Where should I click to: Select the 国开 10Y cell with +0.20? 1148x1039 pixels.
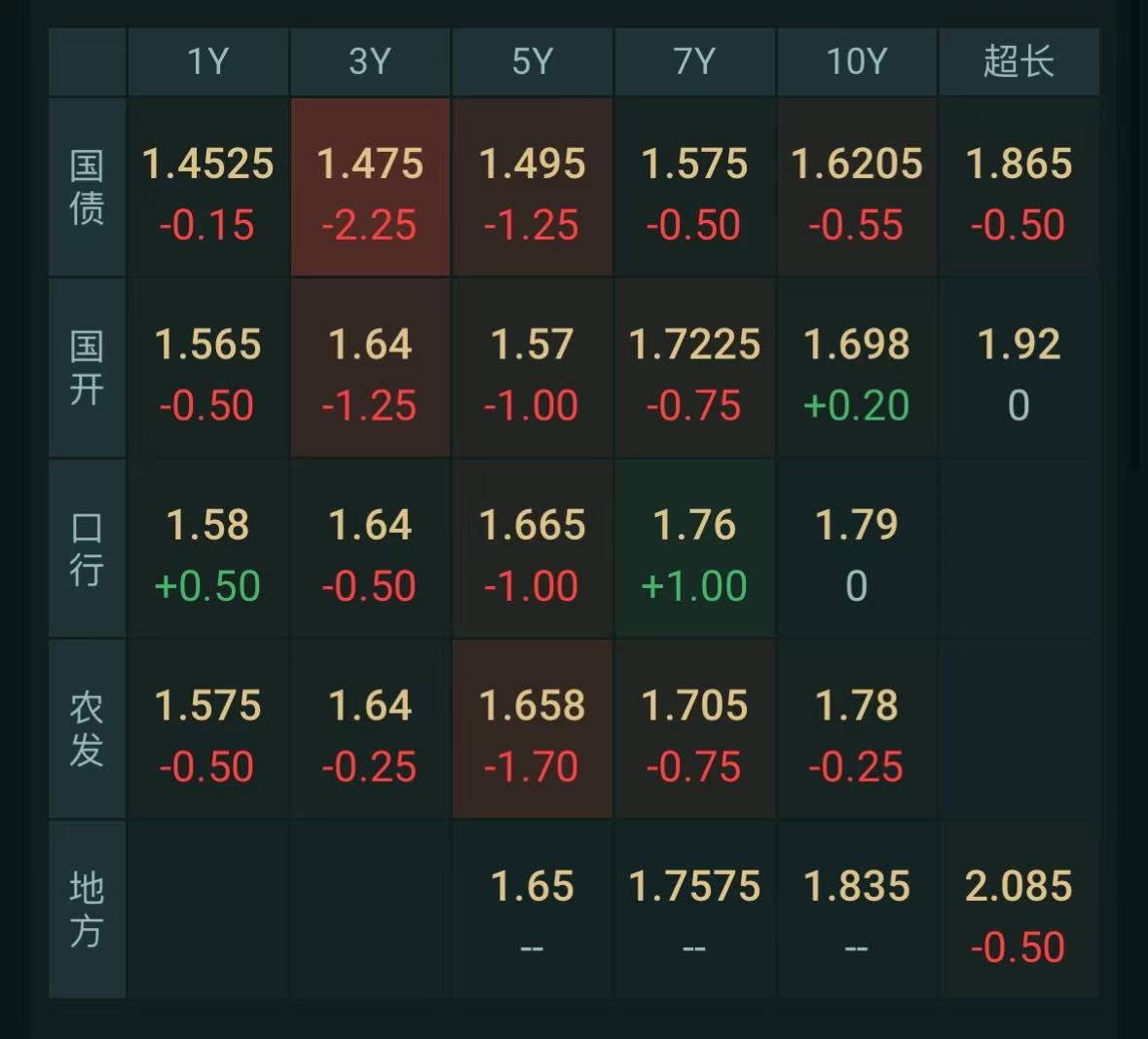856,368
